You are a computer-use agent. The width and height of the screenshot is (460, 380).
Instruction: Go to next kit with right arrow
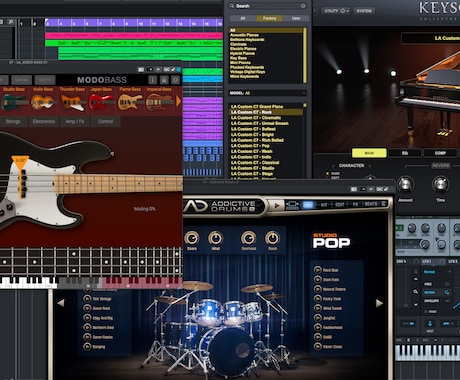(379, 303)
